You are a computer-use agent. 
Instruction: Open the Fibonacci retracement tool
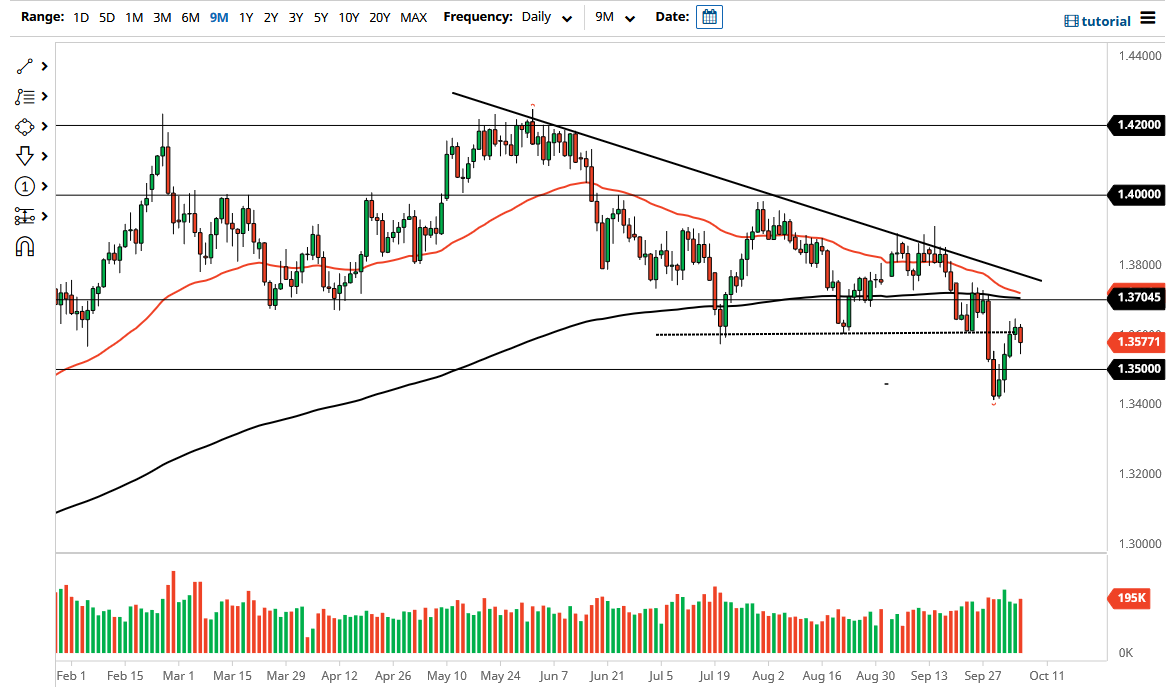pyautogui.click(x=25, y=97)
